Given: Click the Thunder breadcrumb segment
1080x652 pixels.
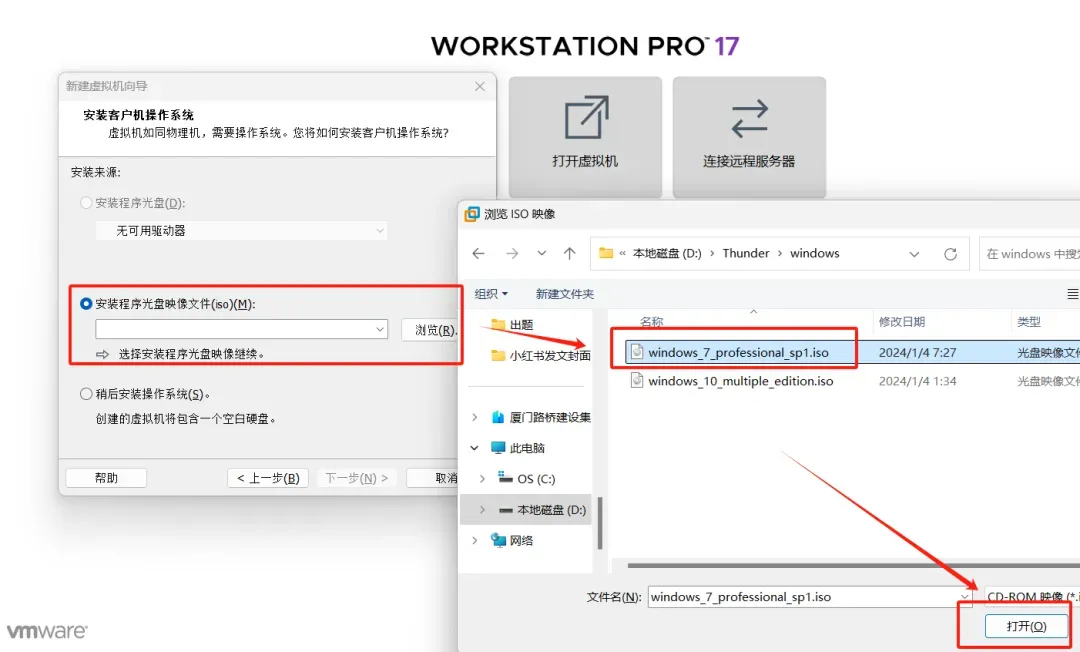Looking at the screenshot, I should (x=746, y=253).
